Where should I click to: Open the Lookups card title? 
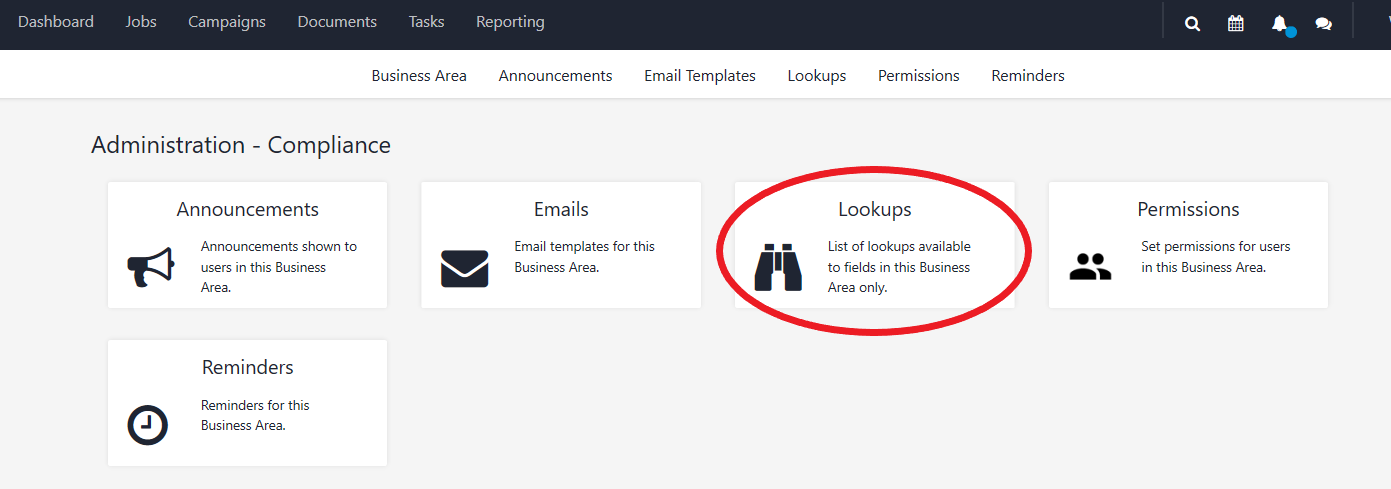coord(875,210)
